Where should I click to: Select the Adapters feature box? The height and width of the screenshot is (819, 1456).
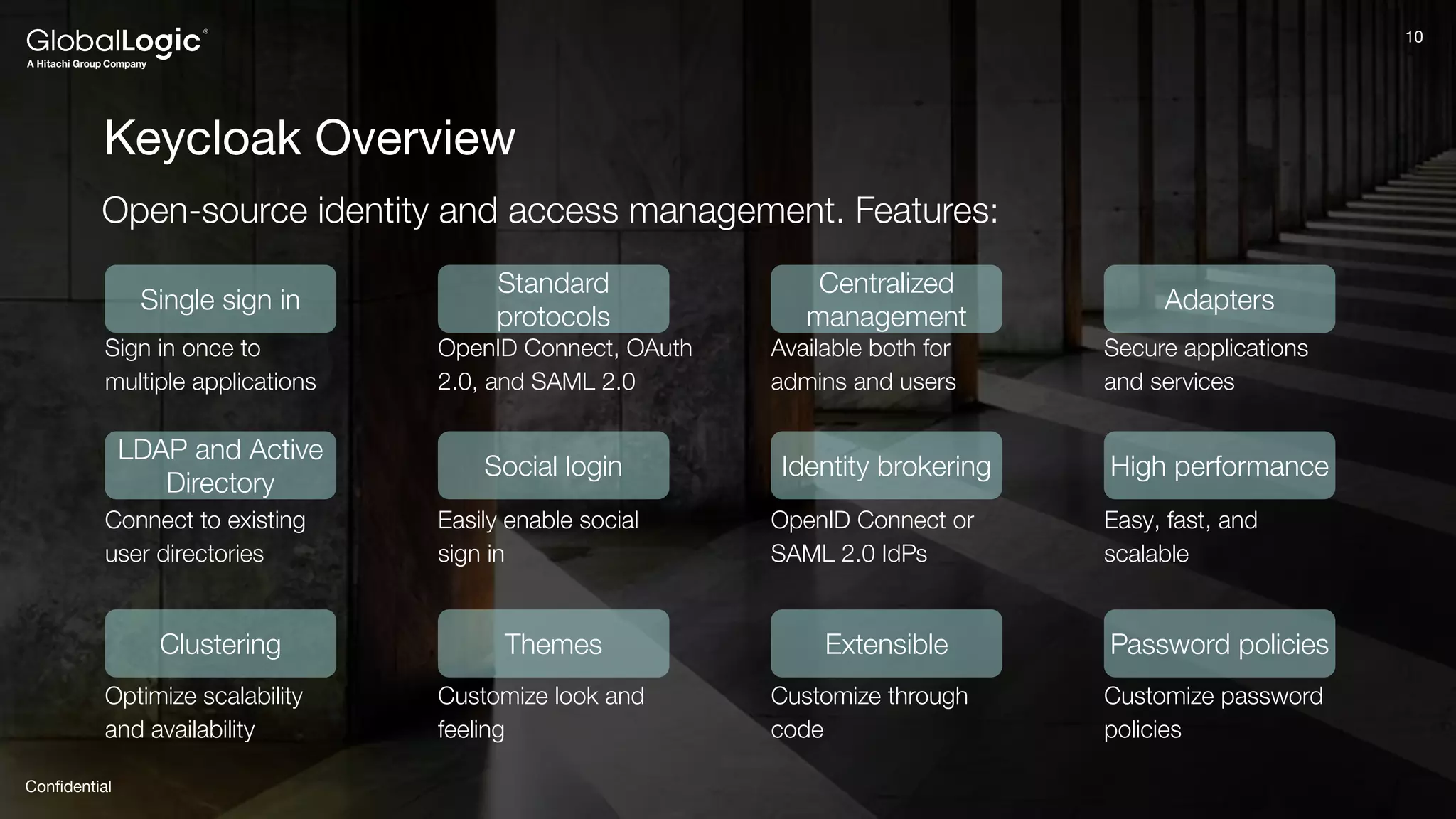pyautogui.click(x=1219, y=299)
